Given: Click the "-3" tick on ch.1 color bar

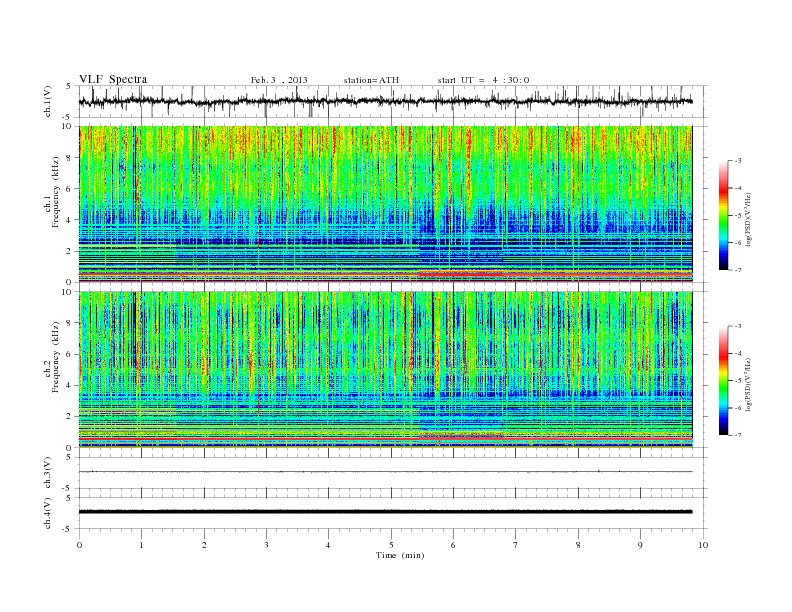Looking at the screenshot, I should click(737, 161).
